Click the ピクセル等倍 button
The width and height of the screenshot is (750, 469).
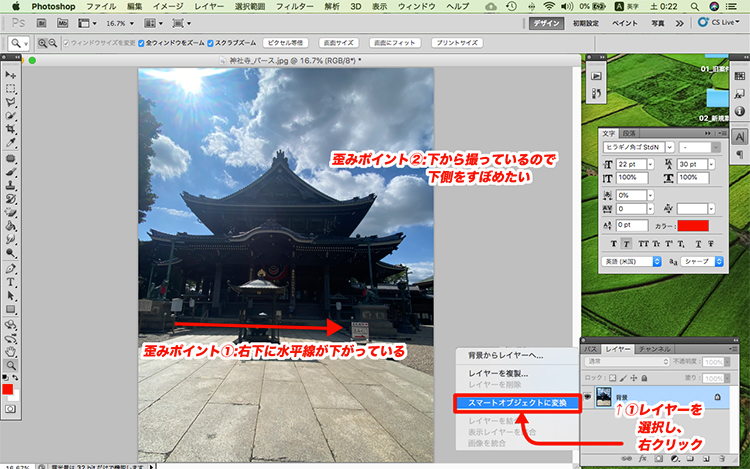(x=286, y=43)
